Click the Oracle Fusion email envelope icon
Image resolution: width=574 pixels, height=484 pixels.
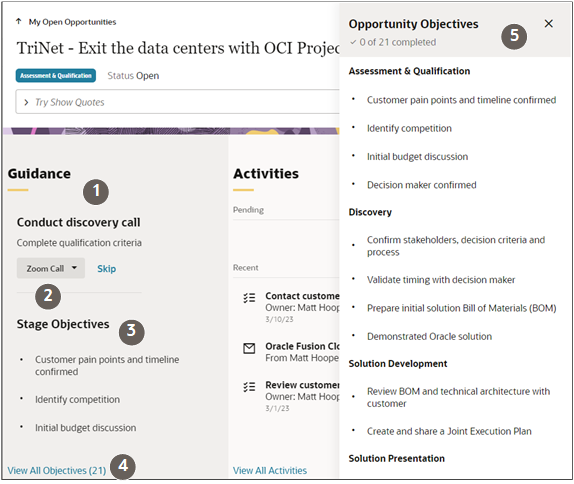coord(249,348)
